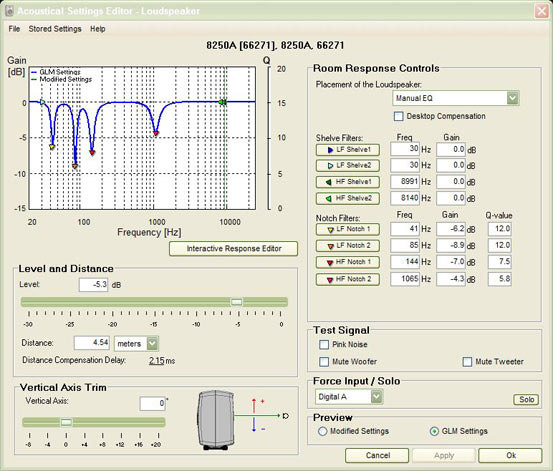Select the HF Notch 1 filter button
Screen dimensions: 553x471
pos(348,262)
